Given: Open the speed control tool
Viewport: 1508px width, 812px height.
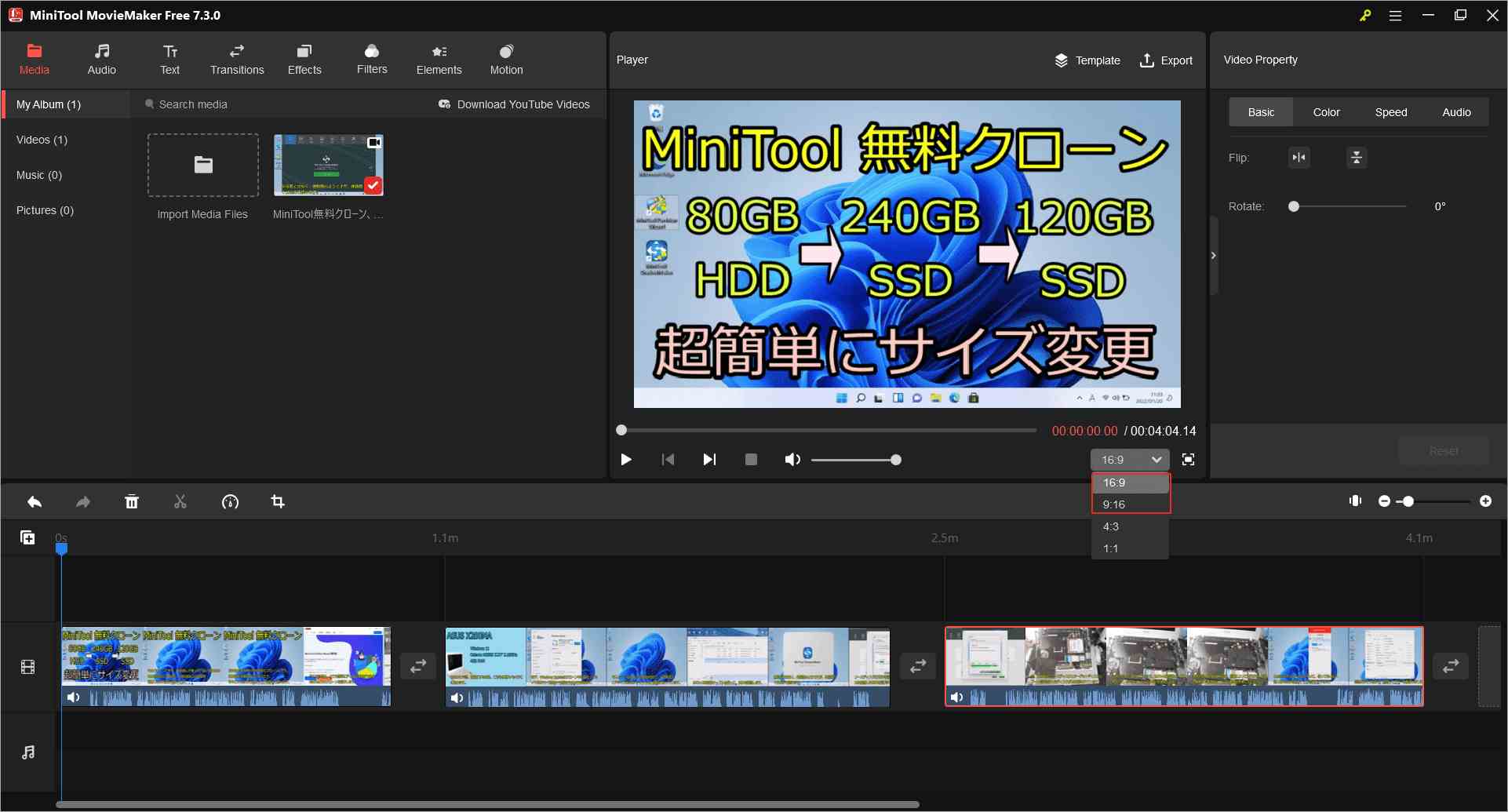Looking at the screenshot, I should pyautogui.click(x=230, y=502).
